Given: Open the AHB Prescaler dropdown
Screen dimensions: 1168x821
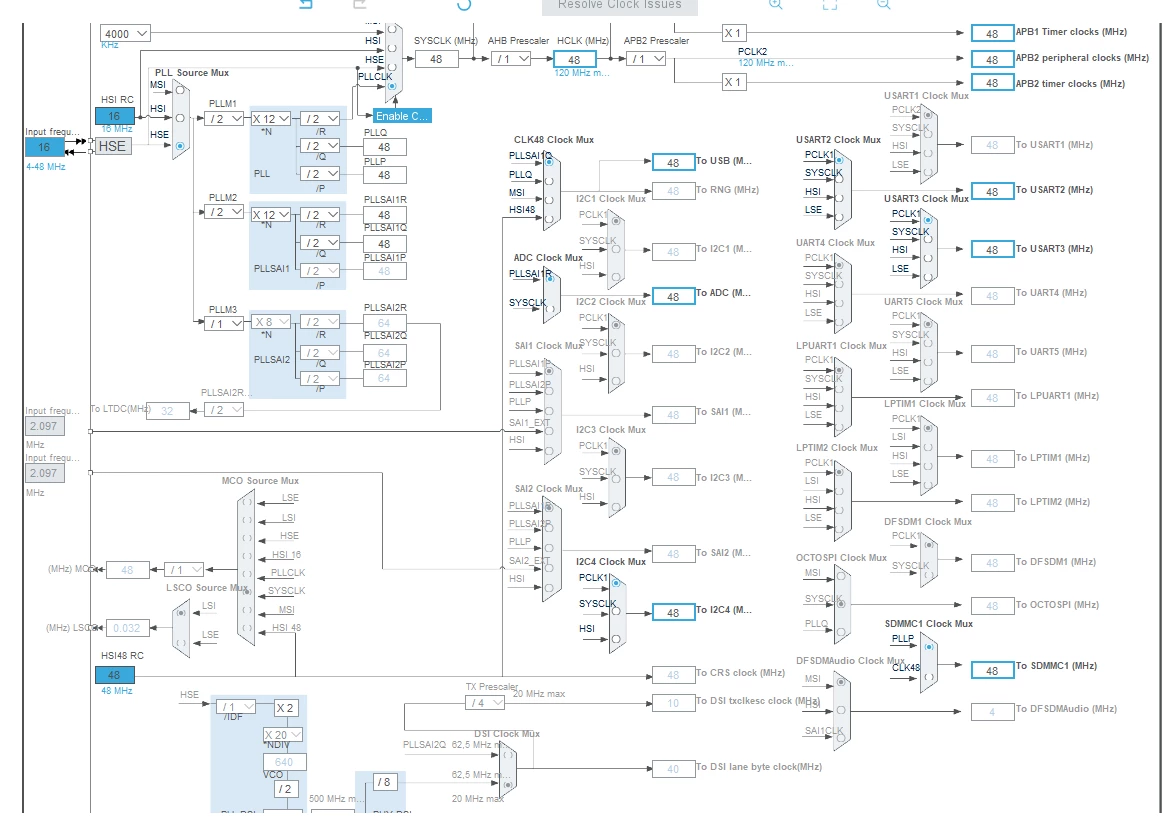Looking at the screenshot, I should 511,59.
